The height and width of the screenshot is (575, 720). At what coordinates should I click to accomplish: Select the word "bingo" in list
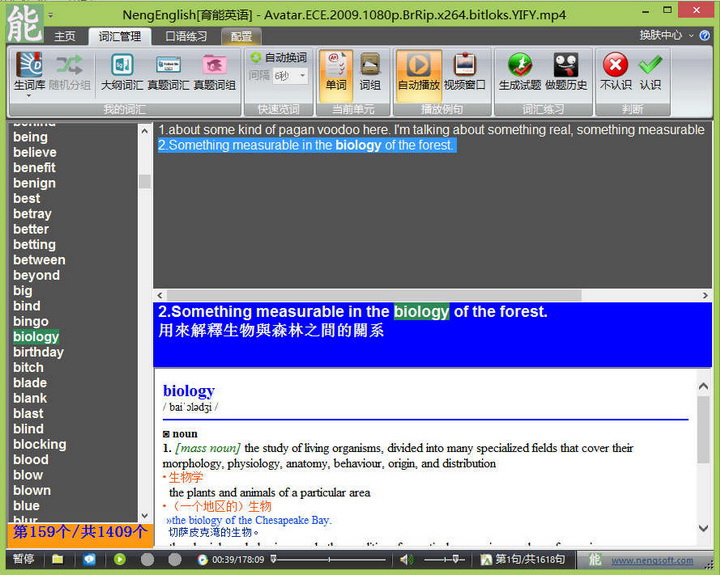(x=31, y=321)
